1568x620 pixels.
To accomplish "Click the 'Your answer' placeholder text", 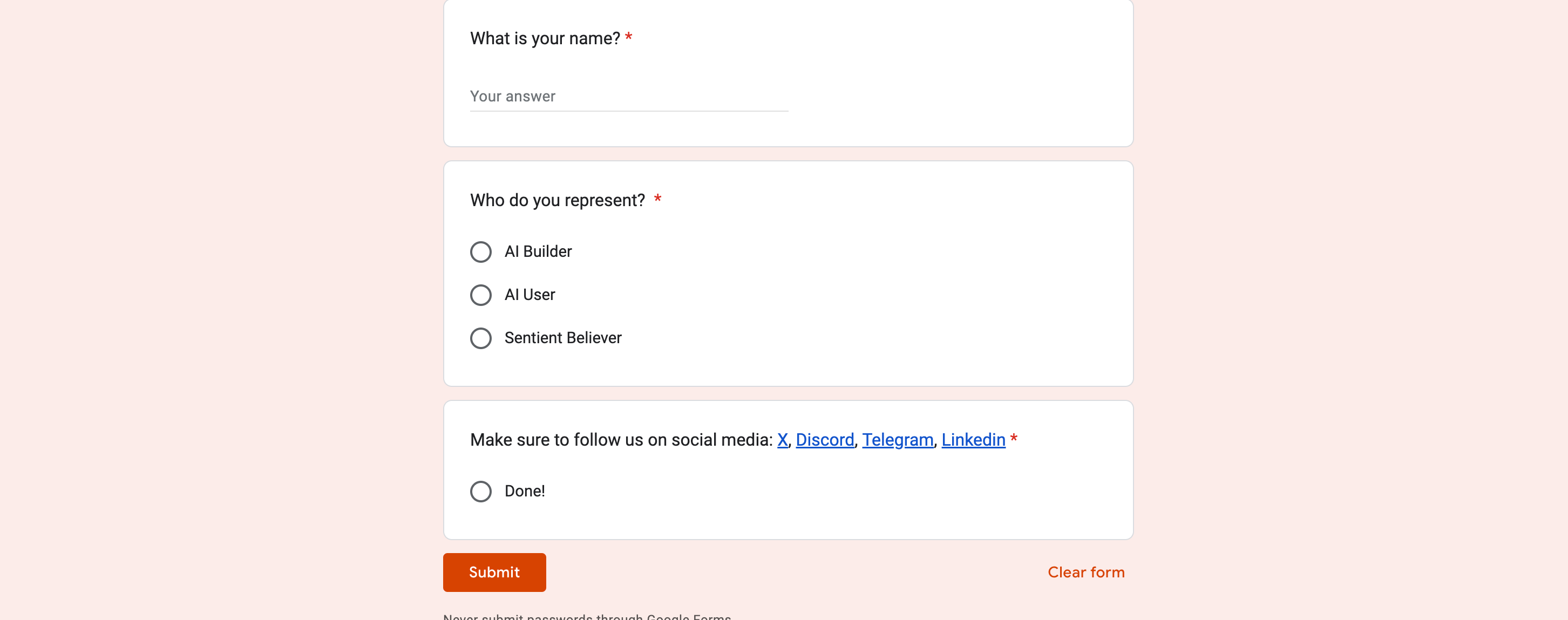I will [513, 97].
